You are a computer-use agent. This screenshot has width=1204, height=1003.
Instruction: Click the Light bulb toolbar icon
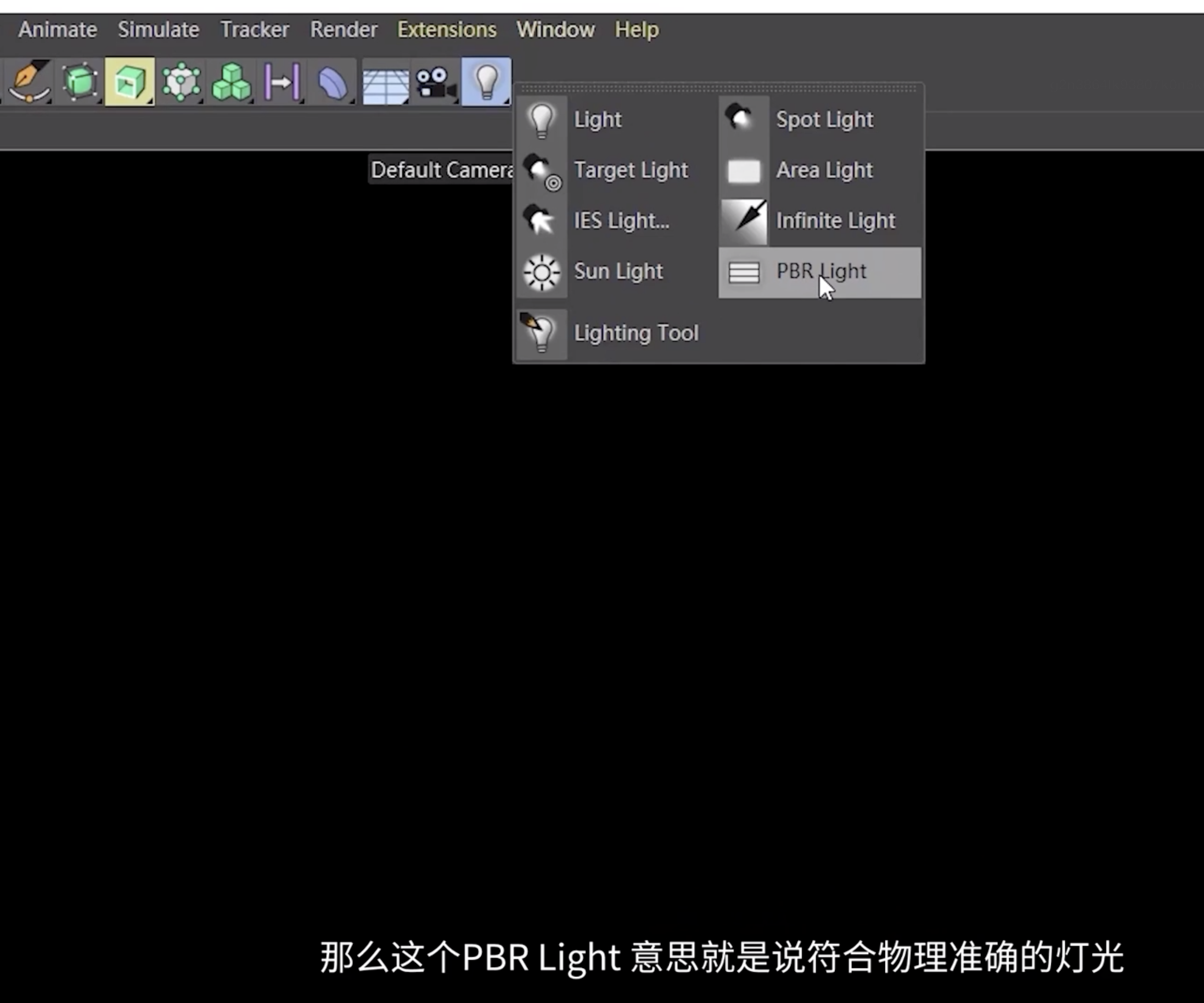point(486,81)
